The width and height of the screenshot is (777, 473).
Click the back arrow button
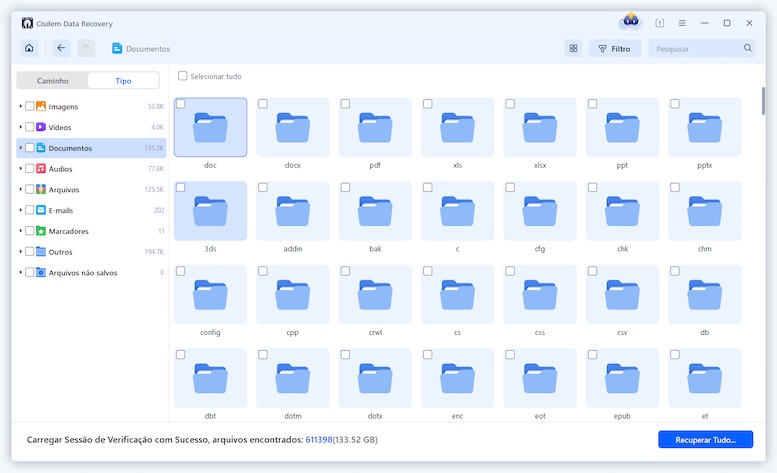(x=62, y=48)
